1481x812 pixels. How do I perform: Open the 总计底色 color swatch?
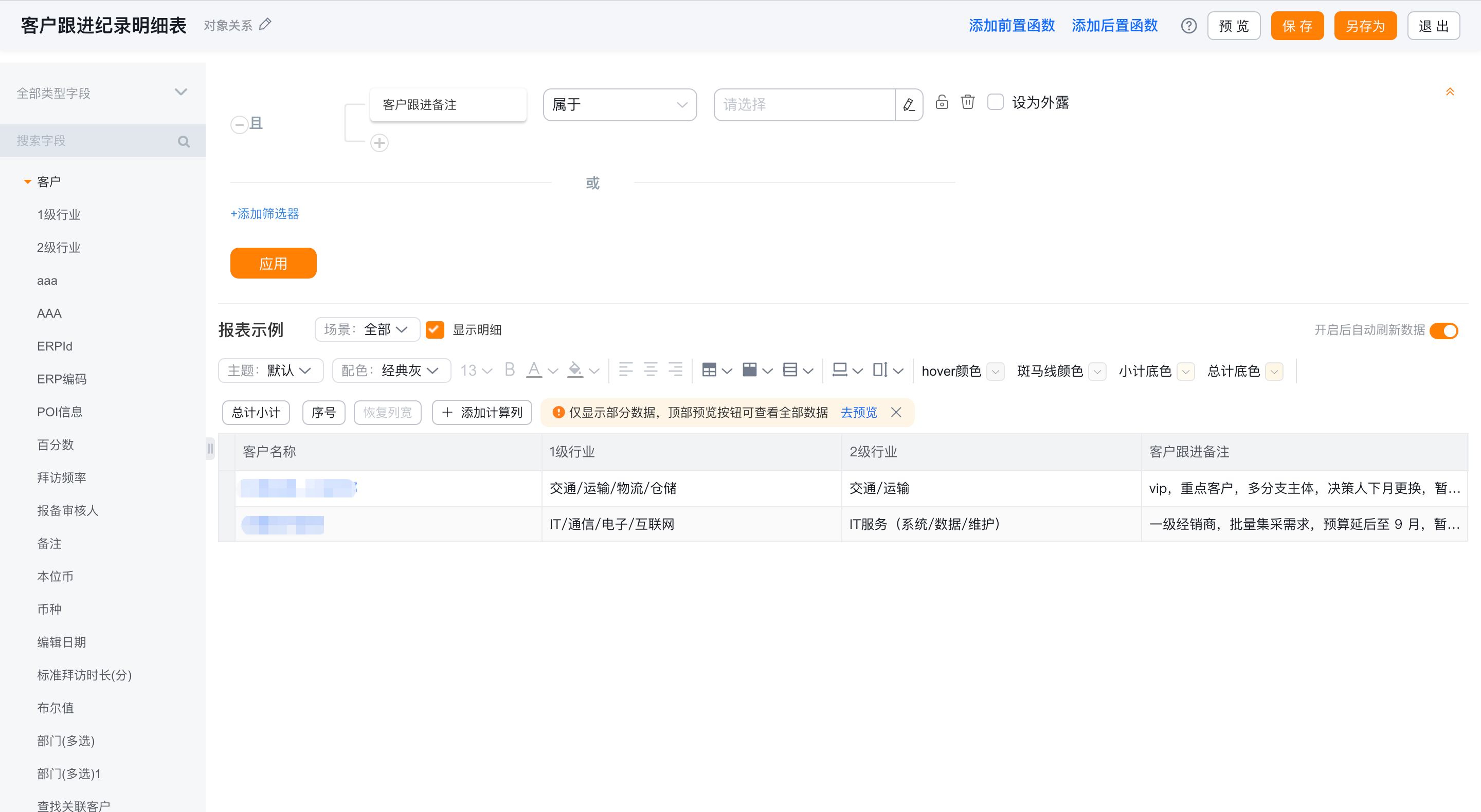coord(1274,372)
